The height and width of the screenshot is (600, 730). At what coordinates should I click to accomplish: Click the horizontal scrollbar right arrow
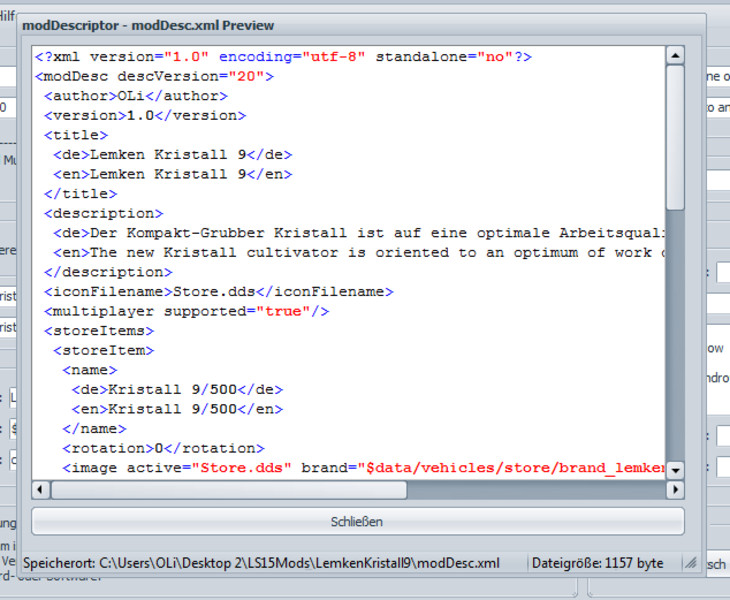(675, 490)
